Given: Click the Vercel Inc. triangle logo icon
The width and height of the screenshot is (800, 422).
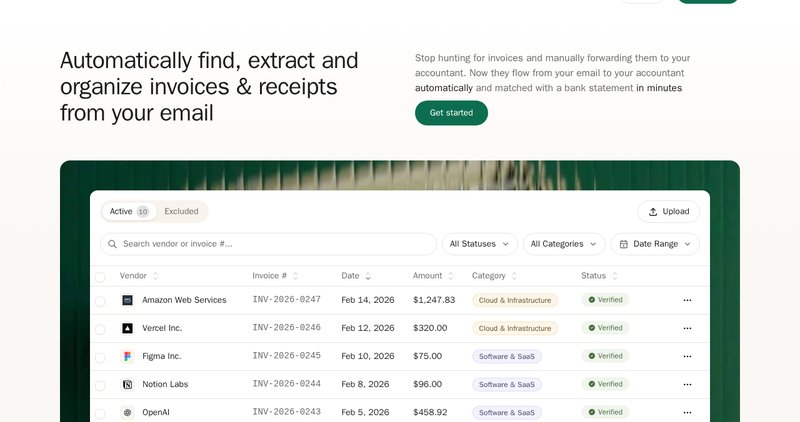Looking at the screenshot, I should (127, 328).
